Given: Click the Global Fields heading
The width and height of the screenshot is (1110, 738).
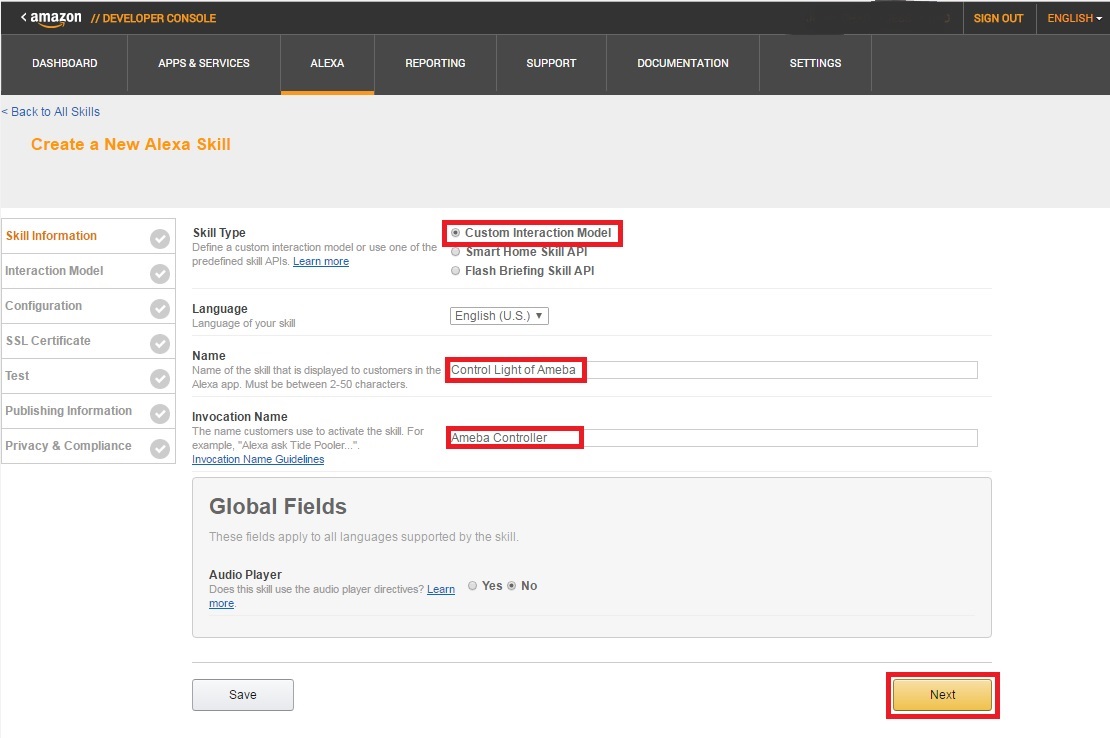Looking at the screenshot, I should [278, 507].
